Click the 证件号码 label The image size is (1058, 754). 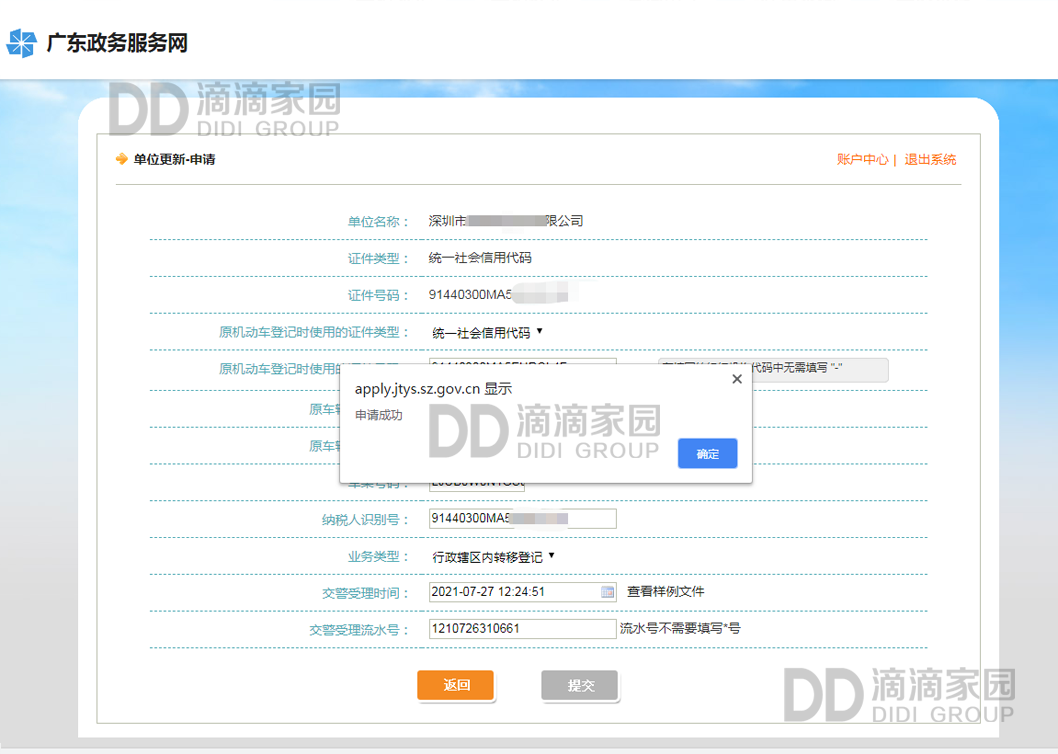click(x=378, y=295)
